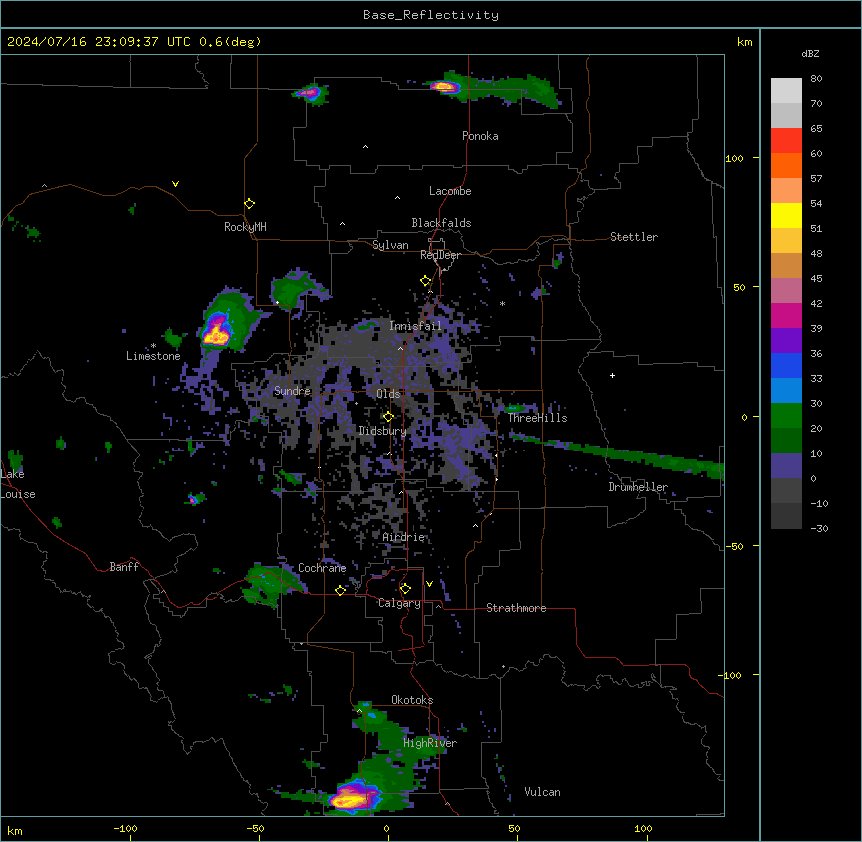The image size is (862, 842).
Task: Select the Innisfail city label
Action: (415, 326)
